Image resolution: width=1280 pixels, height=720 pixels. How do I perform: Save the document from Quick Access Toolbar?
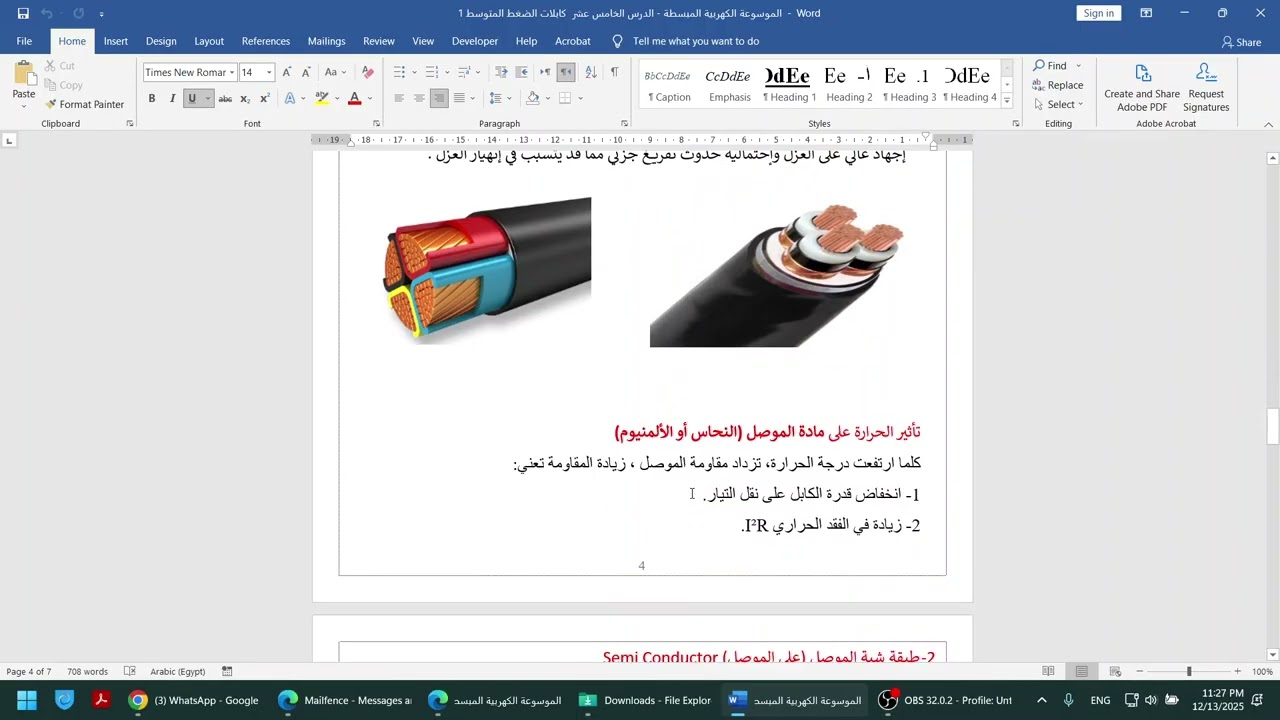23,13
